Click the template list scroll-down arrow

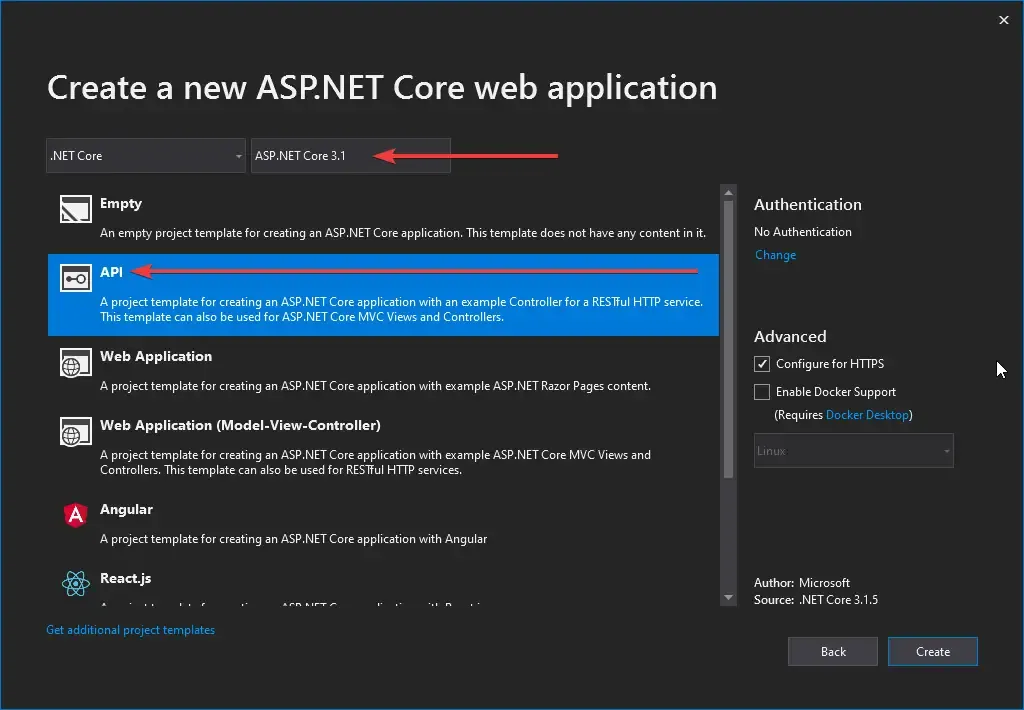[x=728, y=597]
